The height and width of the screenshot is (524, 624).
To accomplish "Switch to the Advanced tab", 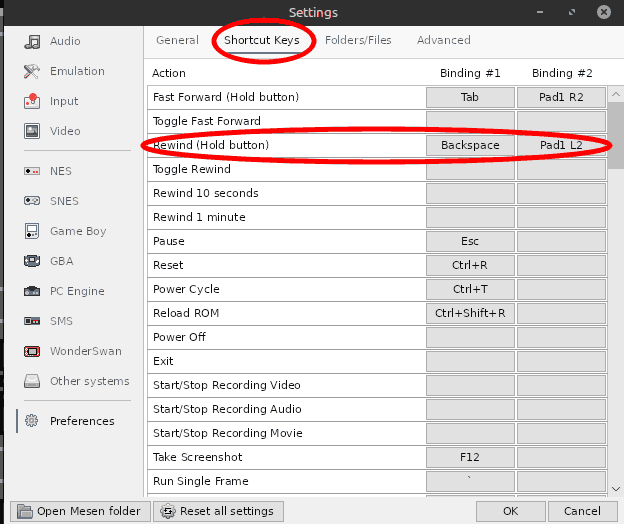I will (443, 40).
